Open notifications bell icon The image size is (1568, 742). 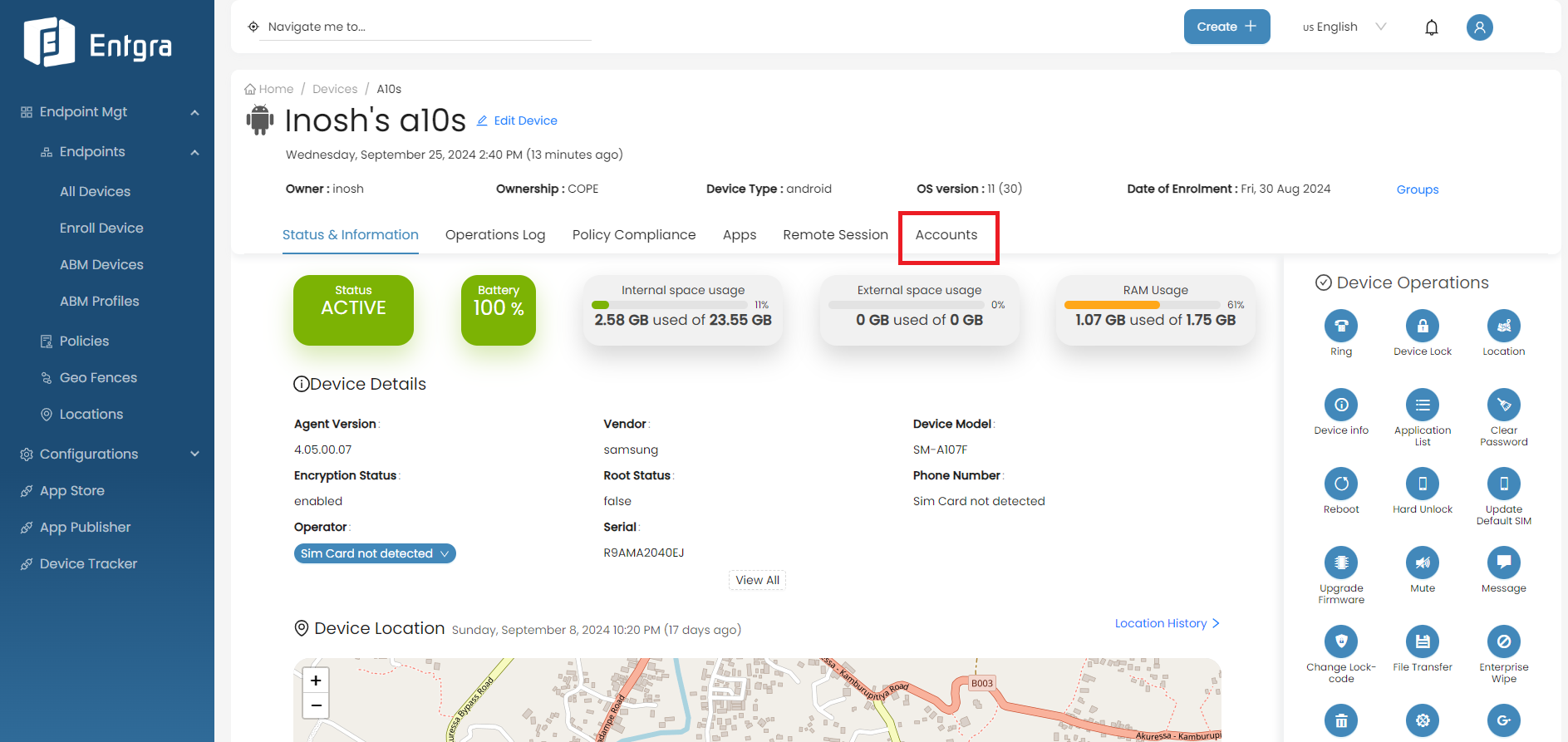coord(1432,27)
